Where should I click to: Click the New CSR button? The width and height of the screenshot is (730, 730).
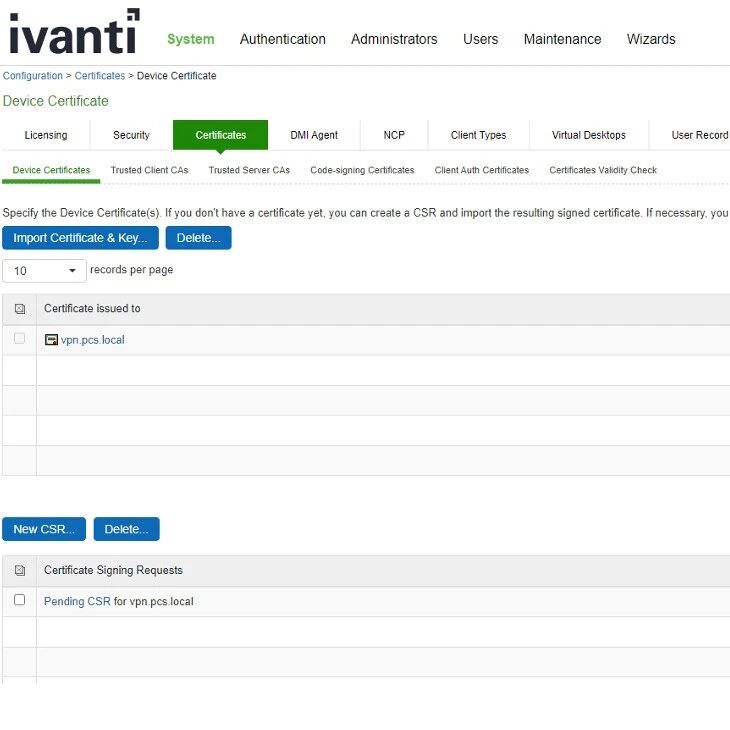44,529
